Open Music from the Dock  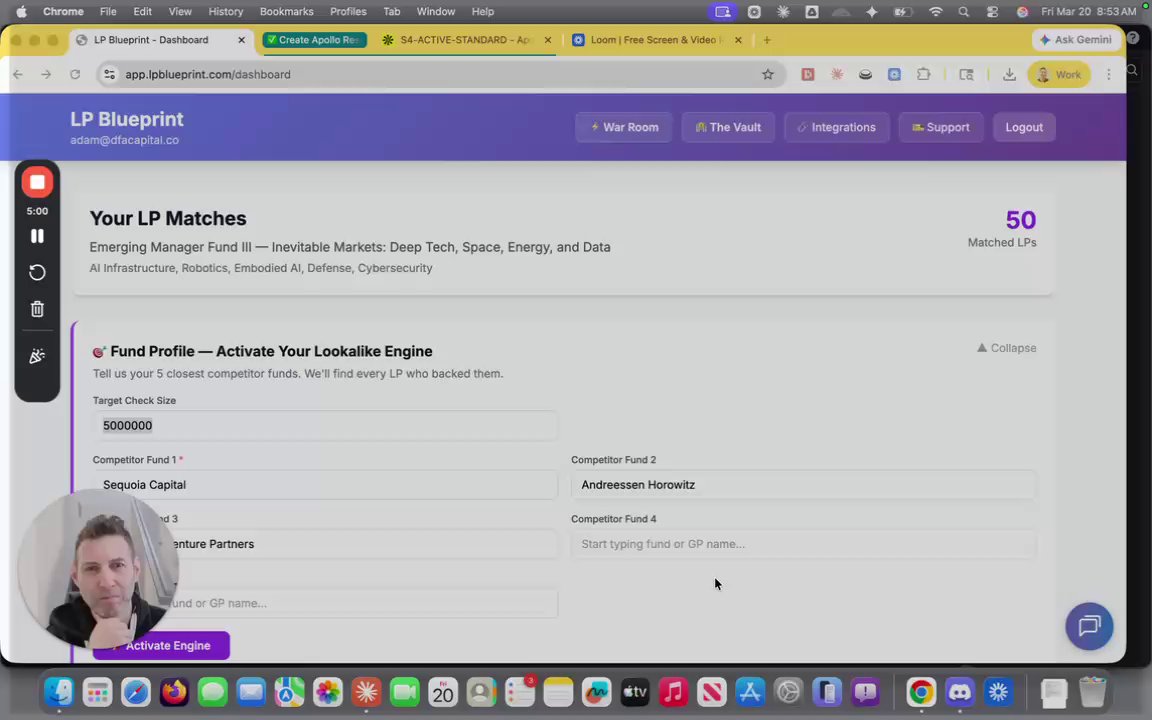pos(673,692)
